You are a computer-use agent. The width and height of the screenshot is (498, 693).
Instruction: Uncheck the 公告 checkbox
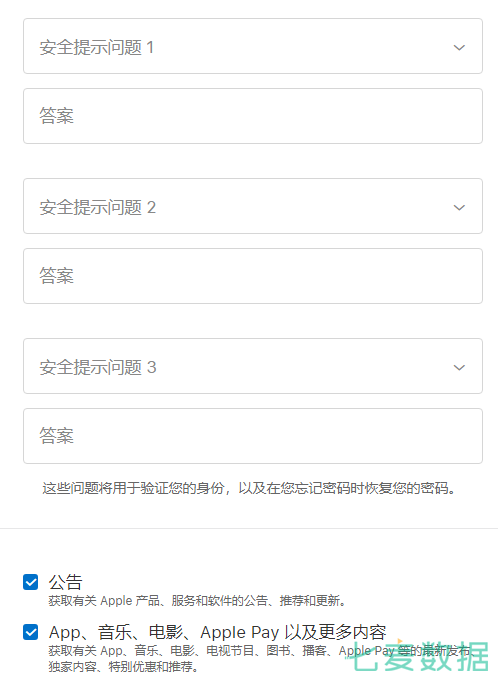point(30,582)
